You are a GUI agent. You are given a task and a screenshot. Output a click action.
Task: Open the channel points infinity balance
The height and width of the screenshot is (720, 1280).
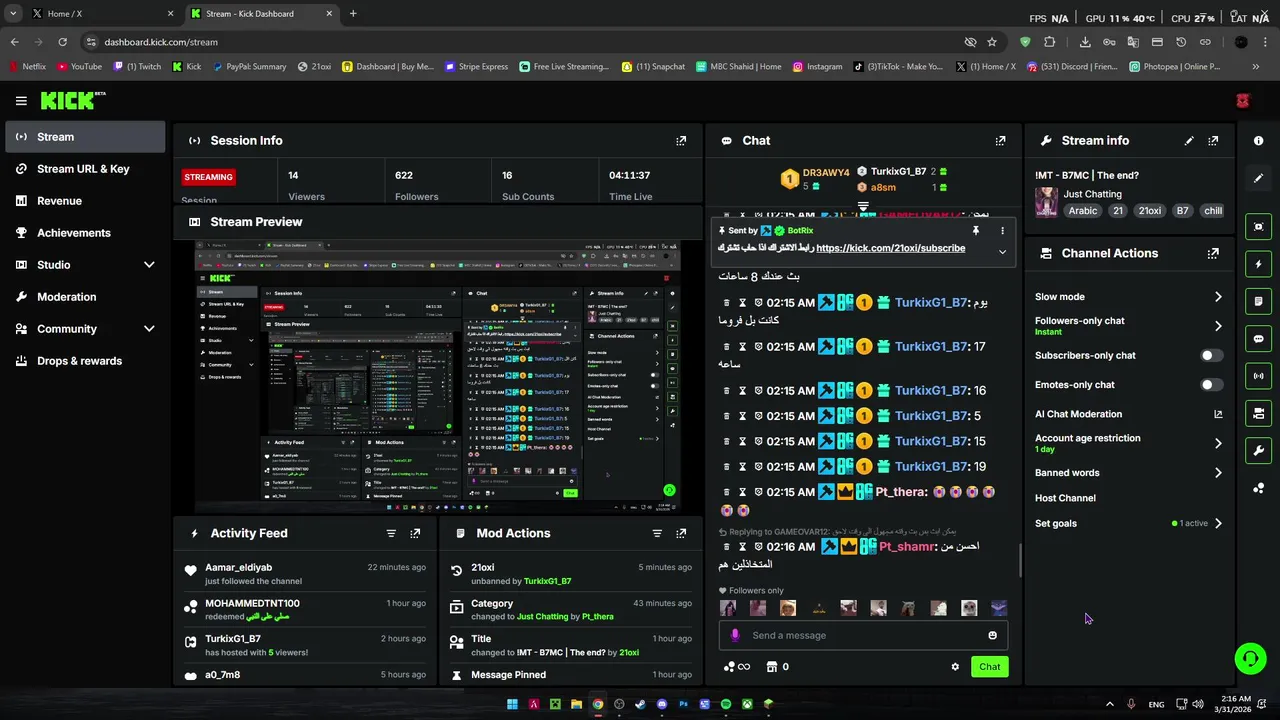click(737, 667)
